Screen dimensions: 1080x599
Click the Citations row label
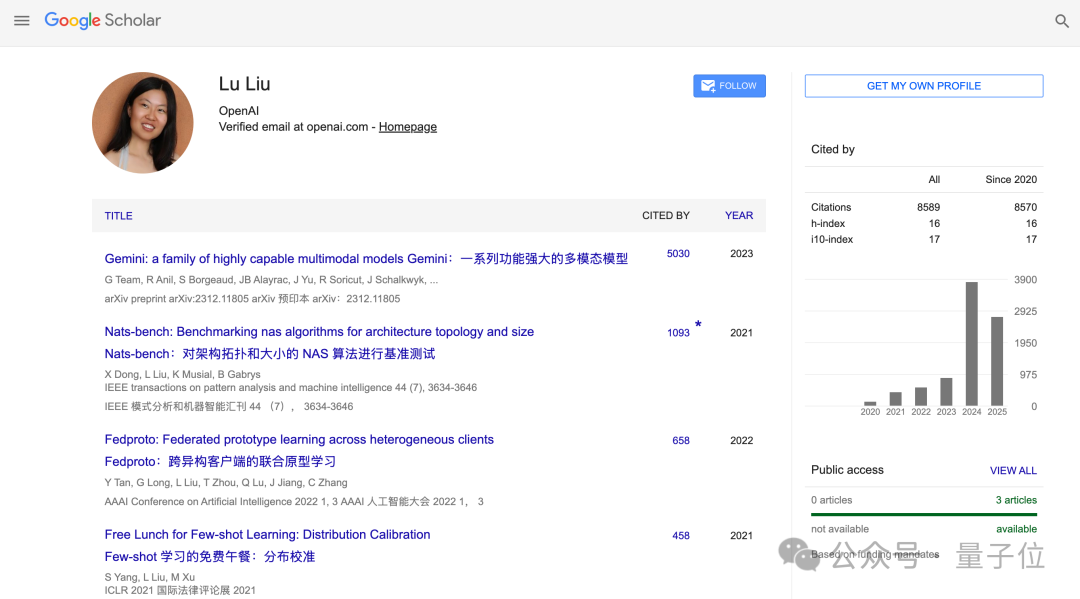click(831, 207)
